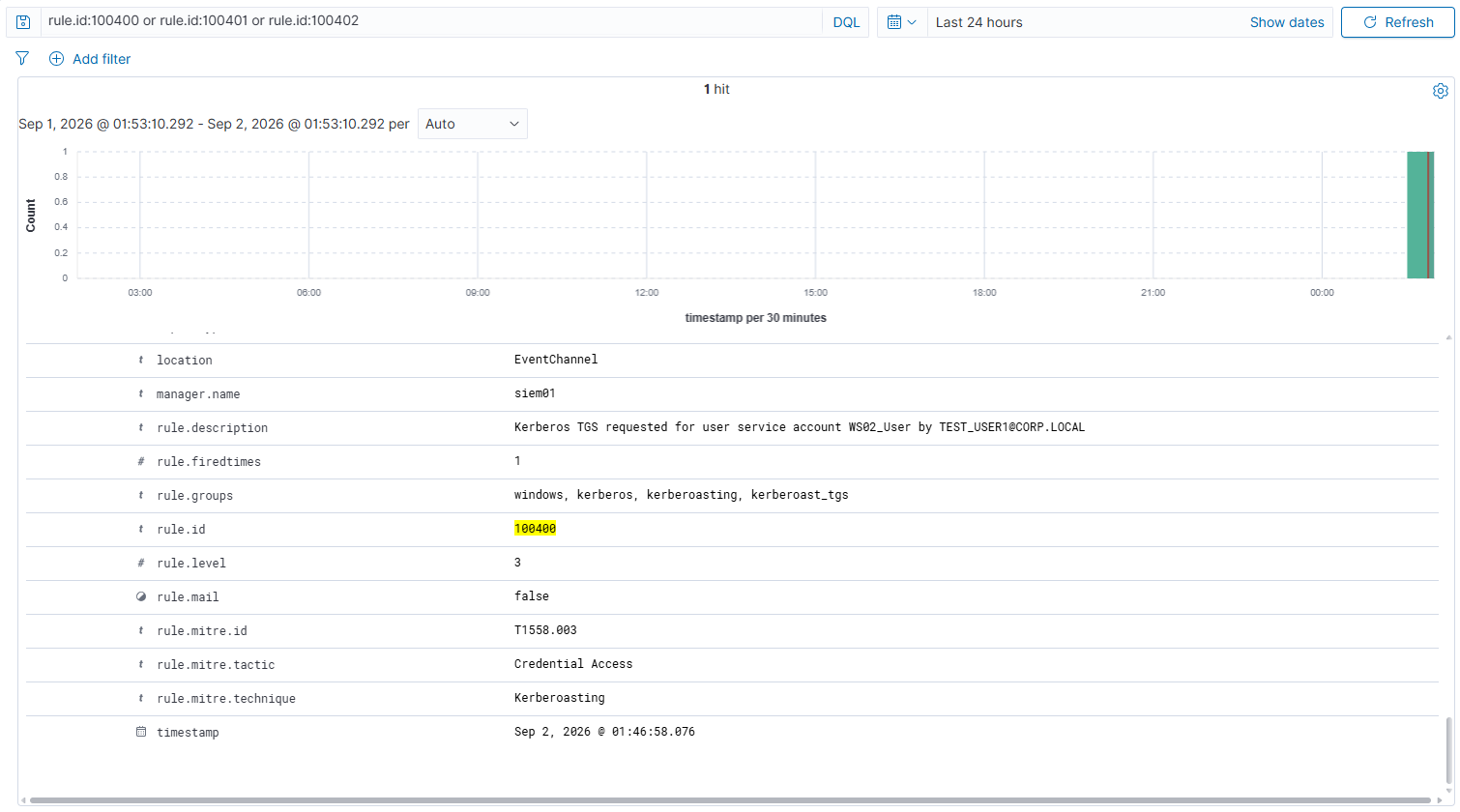Click highlighted rule.id value 100400
Screen dimensions: 1460x812
[535, 529]
